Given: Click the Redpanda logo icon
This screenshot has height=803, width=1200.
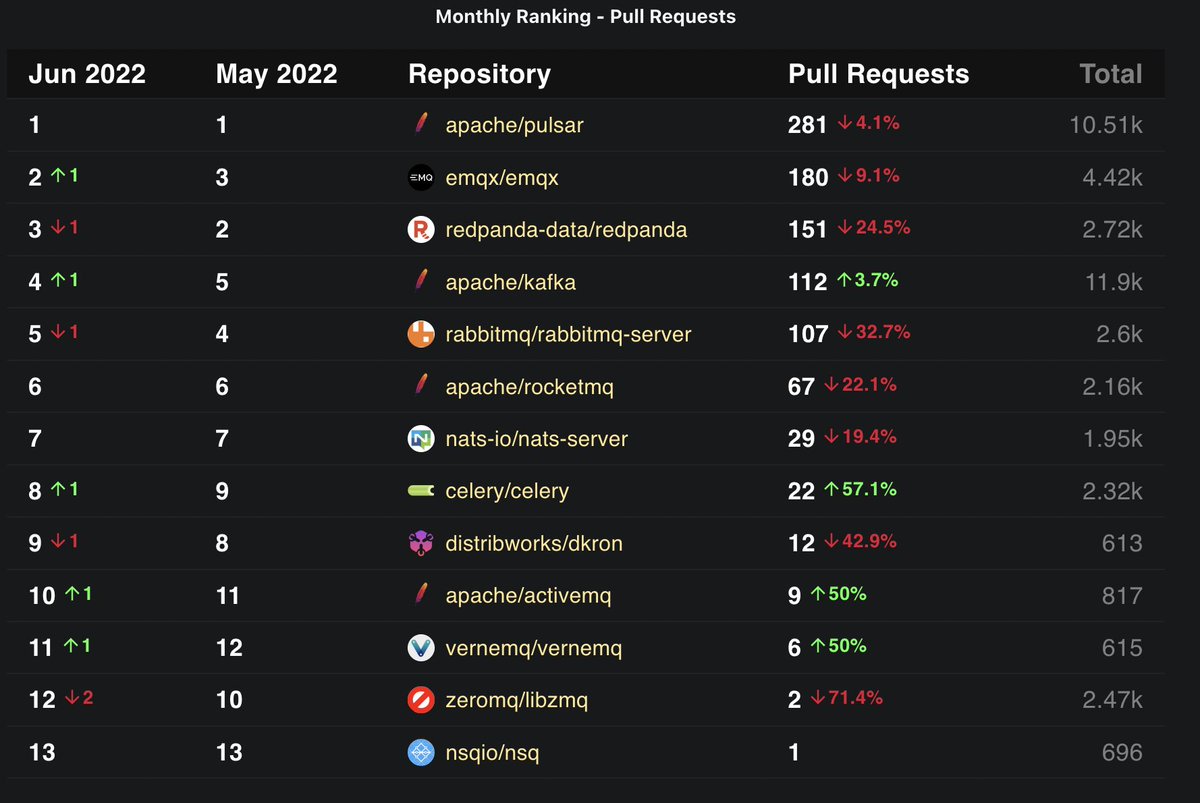Looking at the screenshot, I should [420, 228].
